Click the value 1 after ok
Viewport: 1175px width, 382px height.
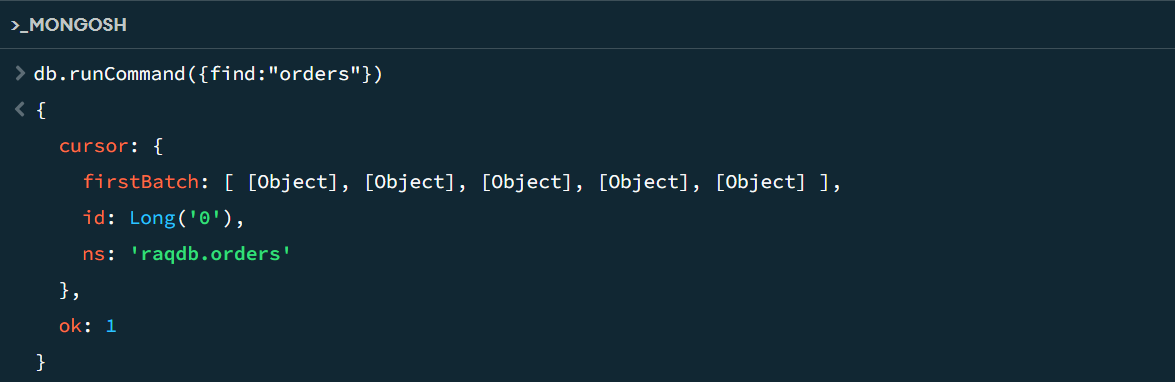(x=111, y=327)
